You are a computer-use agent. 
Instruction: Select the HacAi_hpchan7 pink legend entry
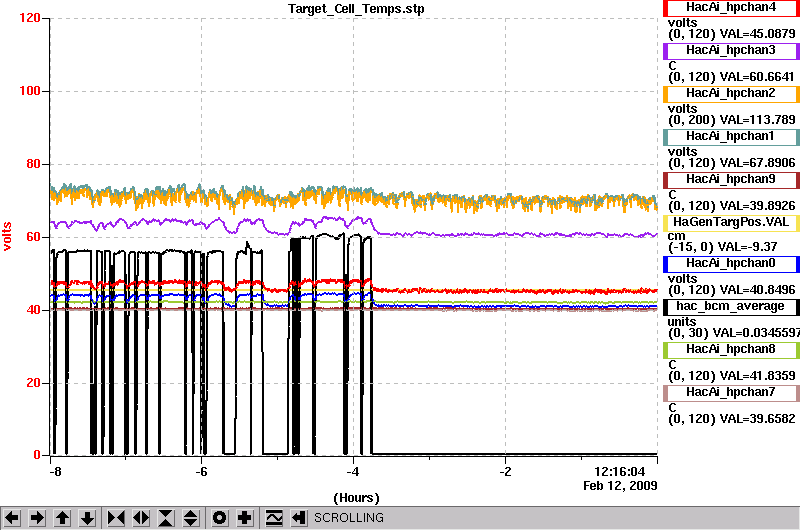click(x=731, y=393)
